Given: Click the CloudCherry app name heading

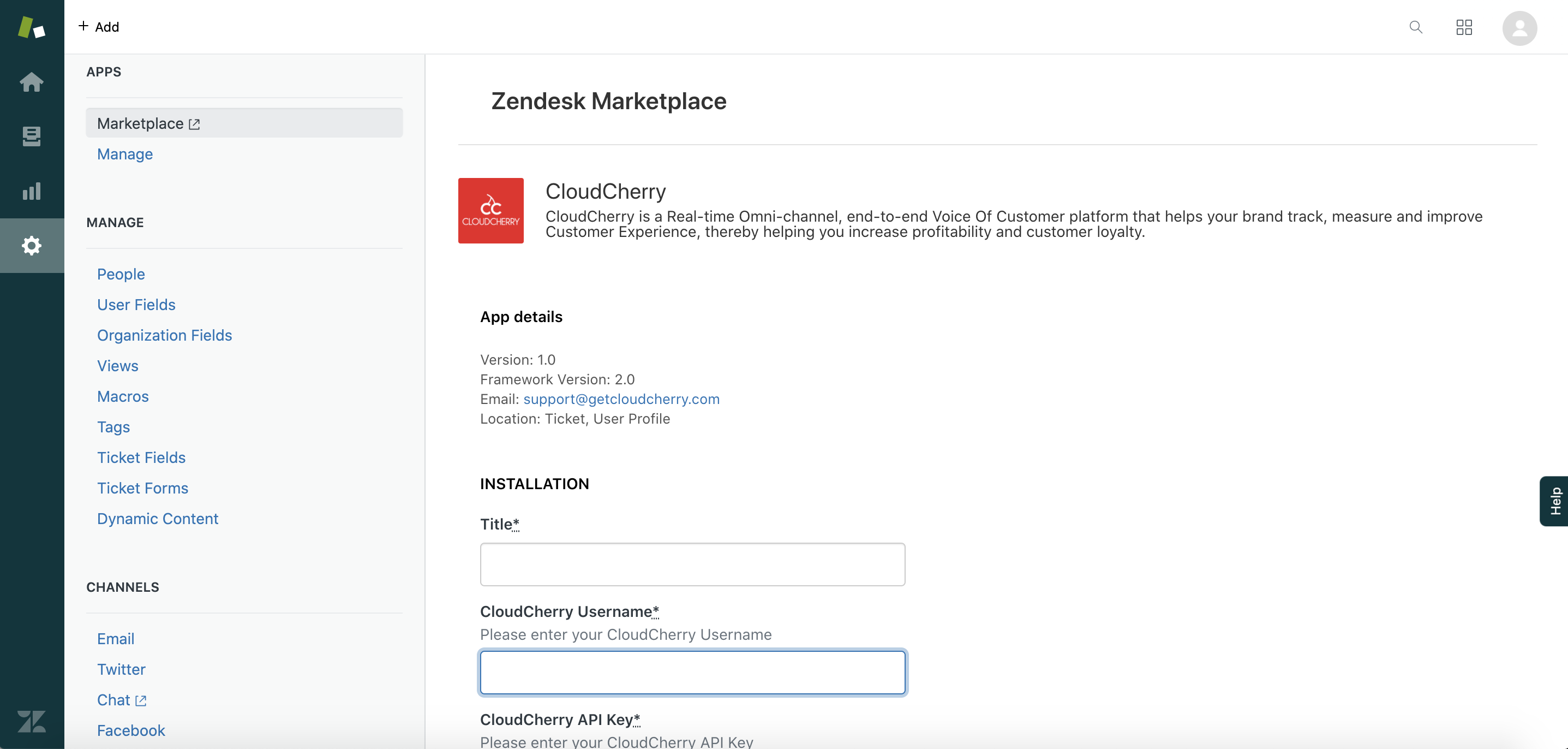Looking at the screenshot, I should coord(606,191).
